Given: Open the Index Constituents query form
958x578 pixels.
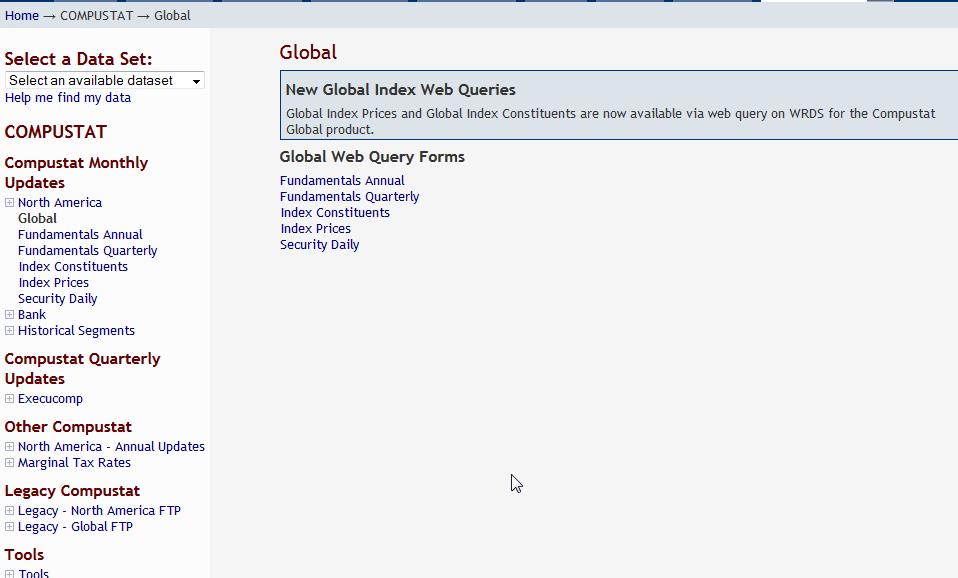Looking at the screenshot, I should tap(335, 212).
